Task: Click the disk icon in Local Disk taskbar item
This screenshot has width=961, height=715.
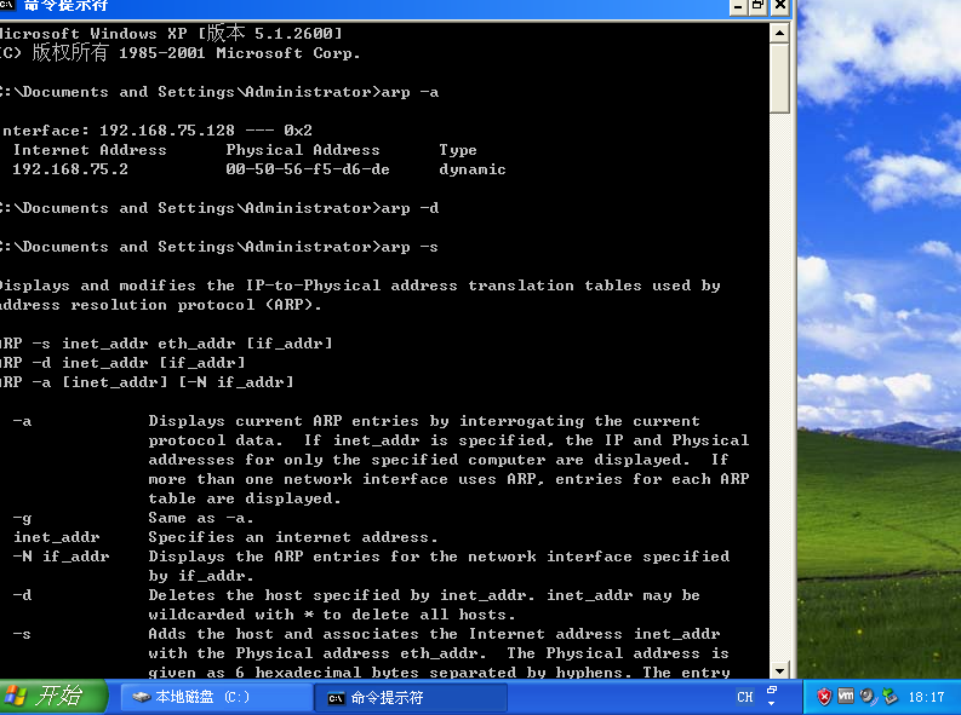Action: click(142, 697)
